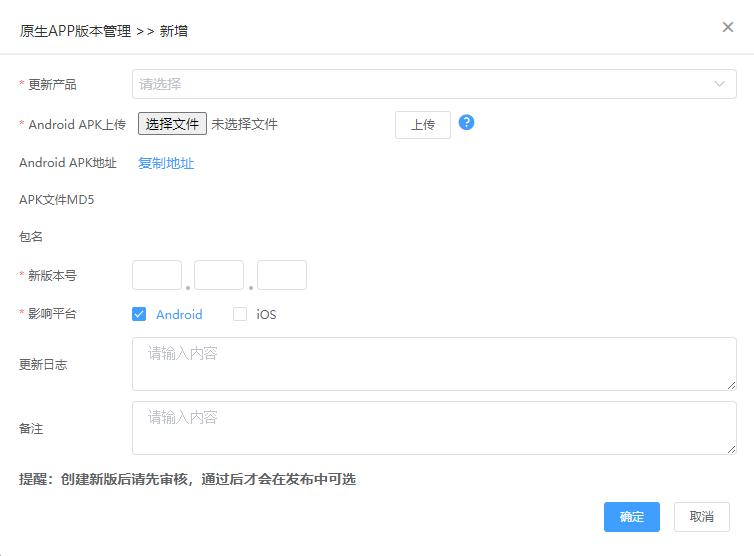Click the APK文件MD5 label
Viewport: 754px width, 556px height.
click(57, 200)
